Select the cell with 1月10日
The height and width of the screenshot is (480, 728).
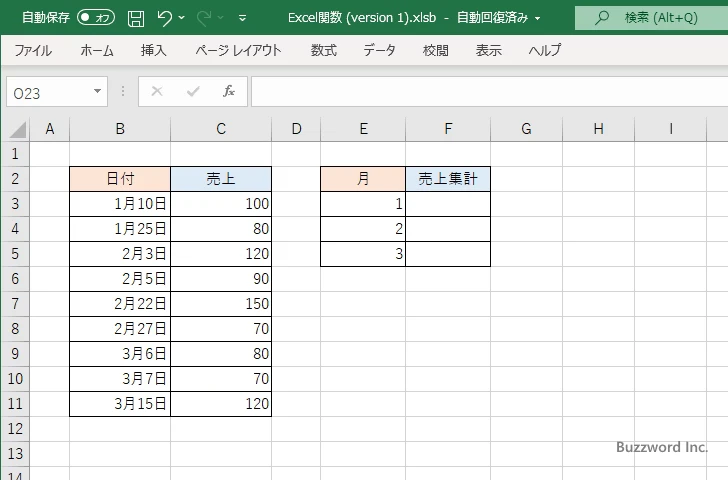120,204
